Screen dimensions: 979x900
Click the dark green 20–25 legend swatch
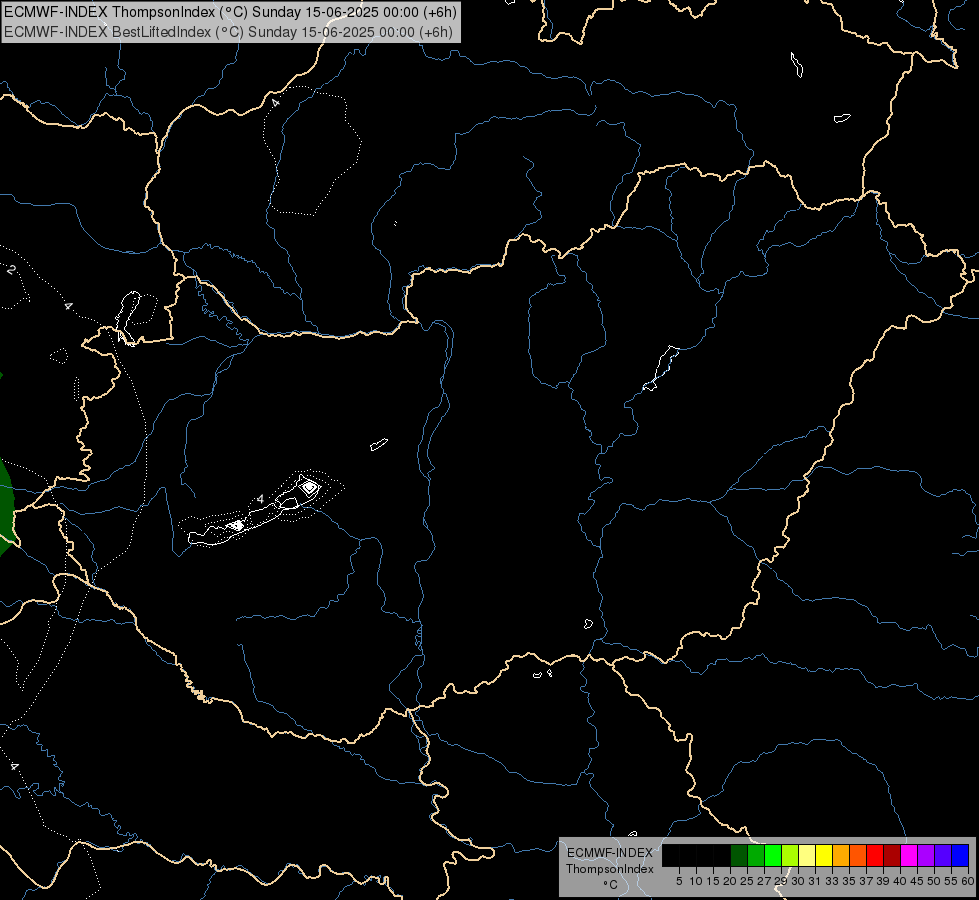coord(739,855)
